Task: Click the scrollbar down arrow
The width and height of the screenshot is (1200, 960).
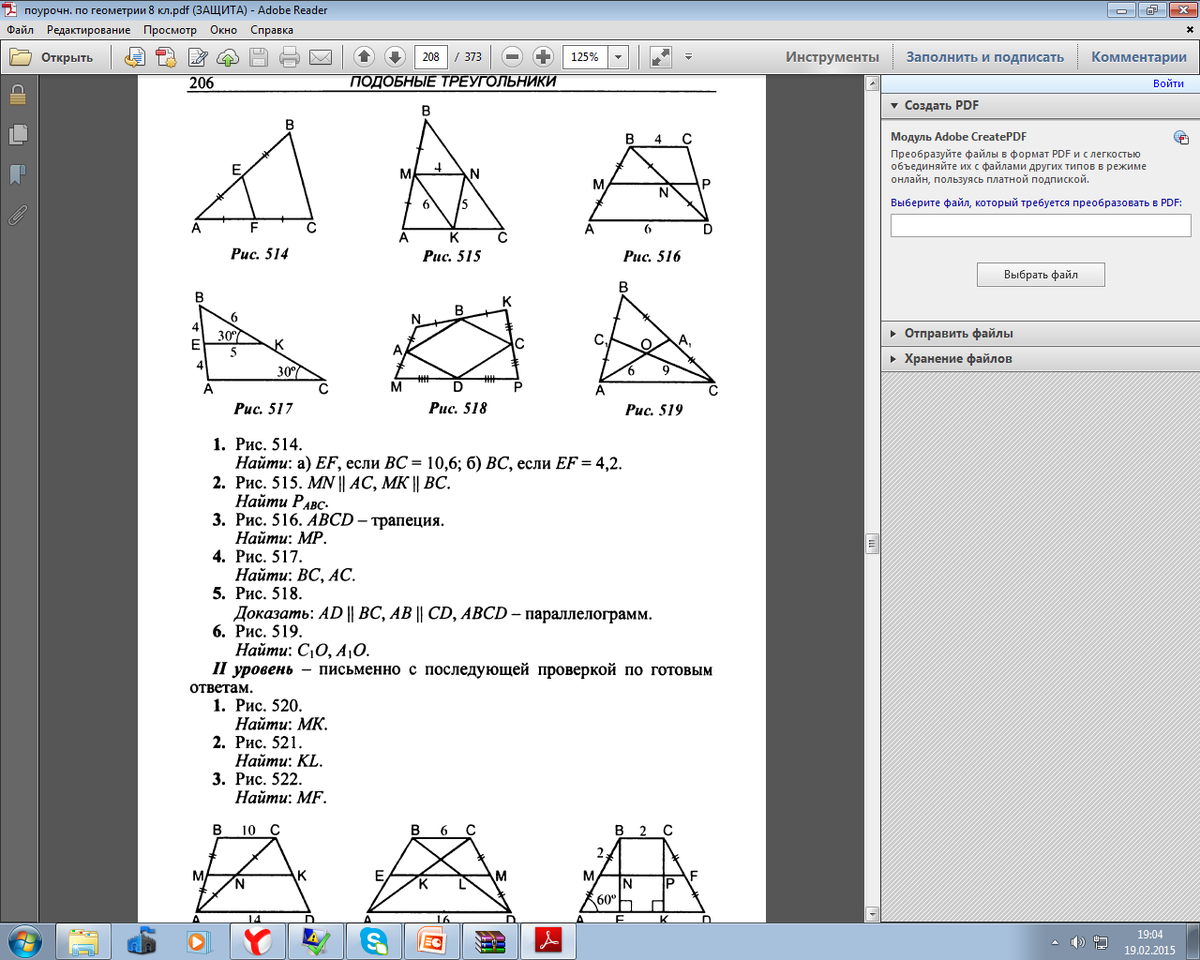Action: tap(871, 913)
